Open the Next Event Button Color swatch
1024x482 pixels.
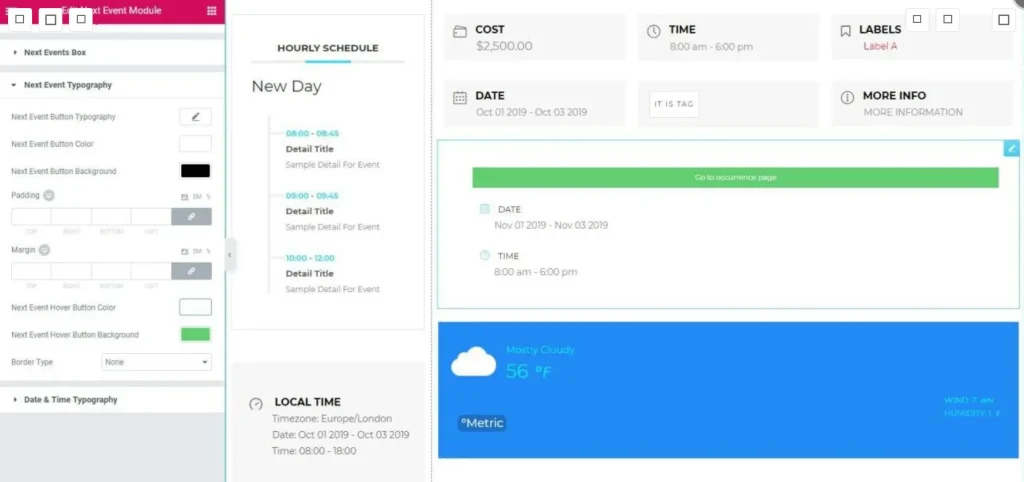coord(195,144)
